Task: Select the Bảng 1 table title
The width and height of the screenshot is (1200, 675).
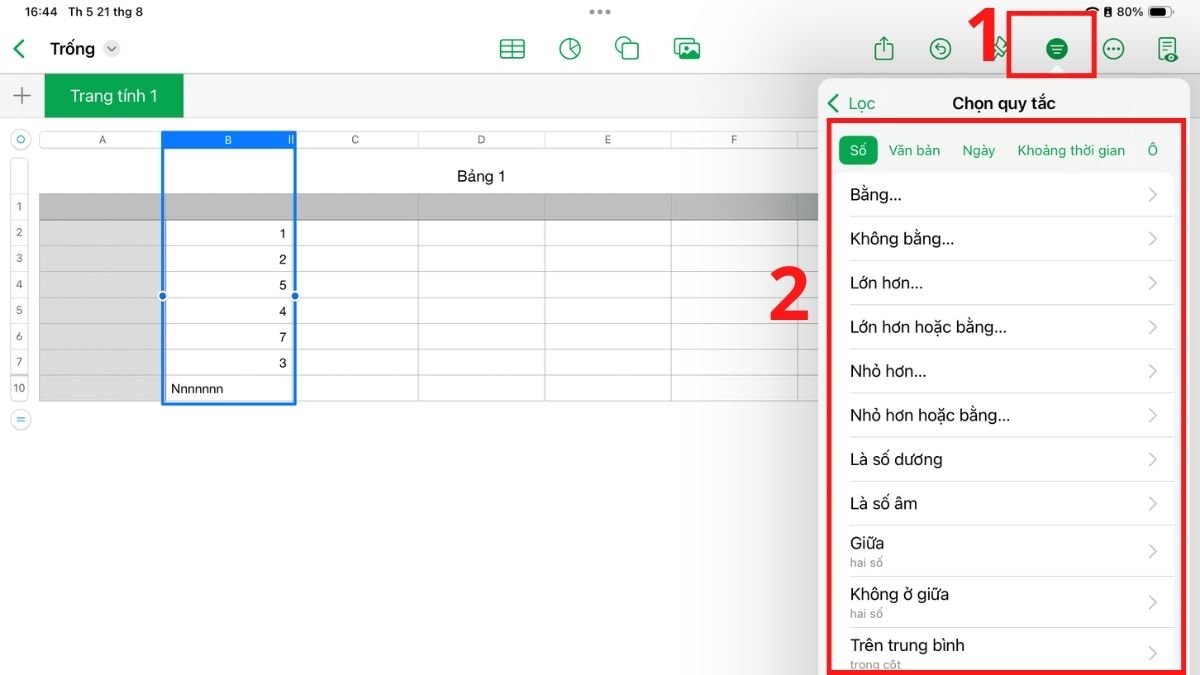Action: 481,176
